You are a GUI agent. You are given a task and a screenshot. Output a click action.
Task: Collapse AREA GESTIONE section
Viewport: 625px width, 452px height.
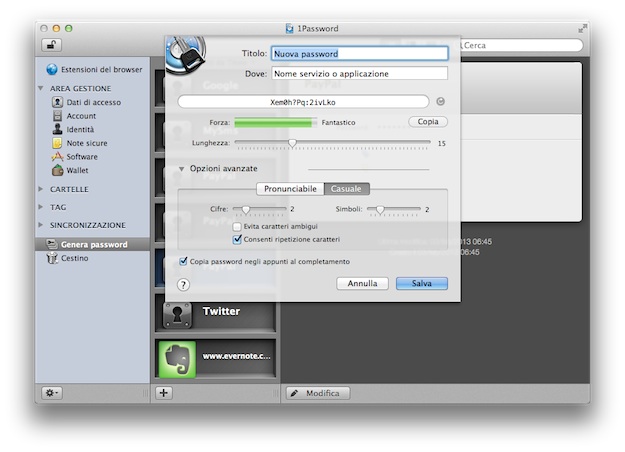41,88
